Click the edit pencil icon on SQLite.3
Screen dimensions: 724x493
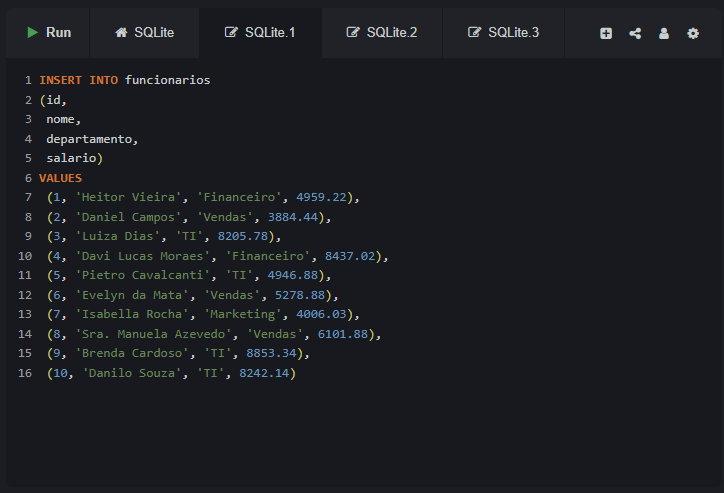point(474,32)
